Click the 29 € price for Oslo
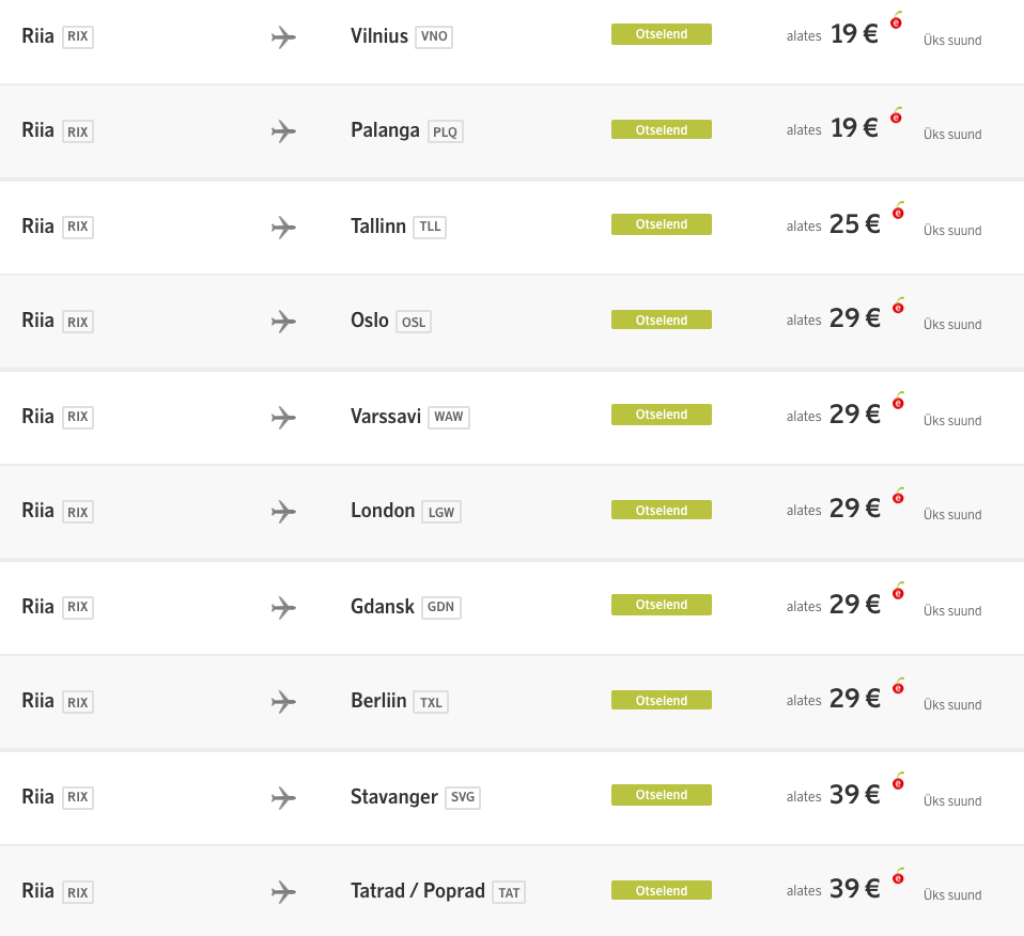Viewport: 1024px width, 936px height. 854,319
